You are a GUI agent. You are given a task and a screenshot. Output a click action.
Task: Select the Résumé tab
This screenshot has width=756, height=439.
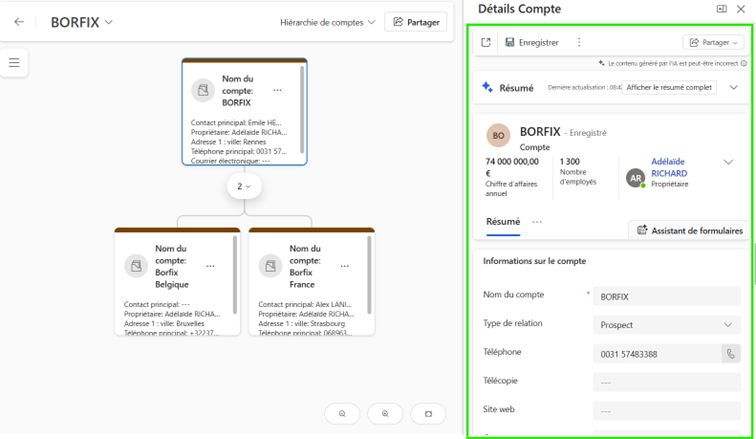503,222
